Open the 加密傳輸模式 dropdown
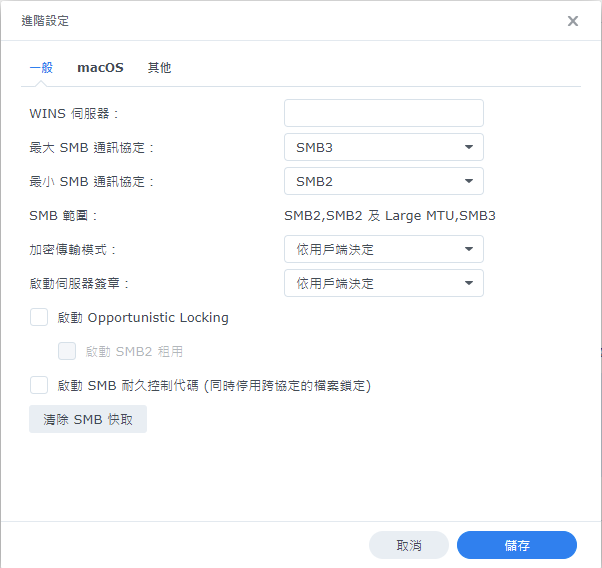 tap(384, 249)
